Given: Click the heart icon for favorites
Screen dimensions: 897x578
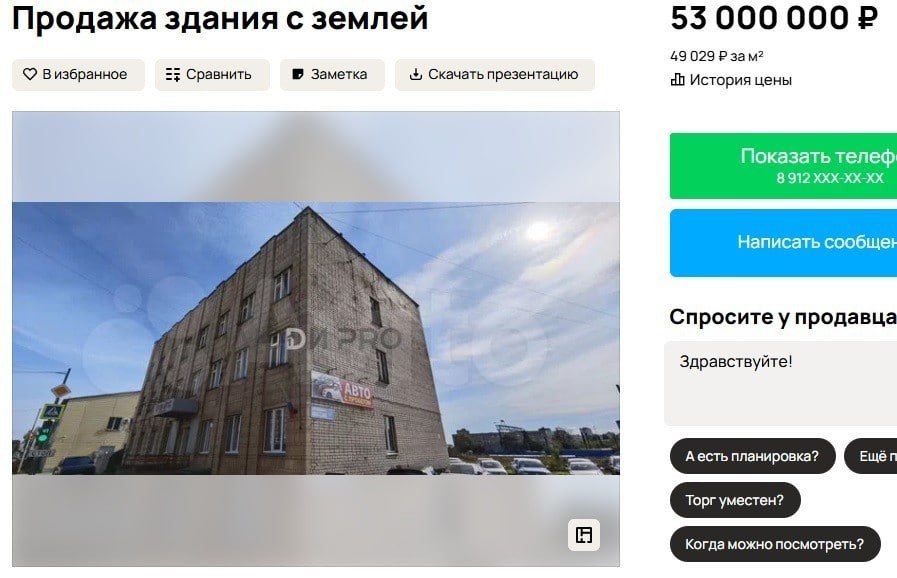Looking at the screenshot, I should (x=30, y=74).
